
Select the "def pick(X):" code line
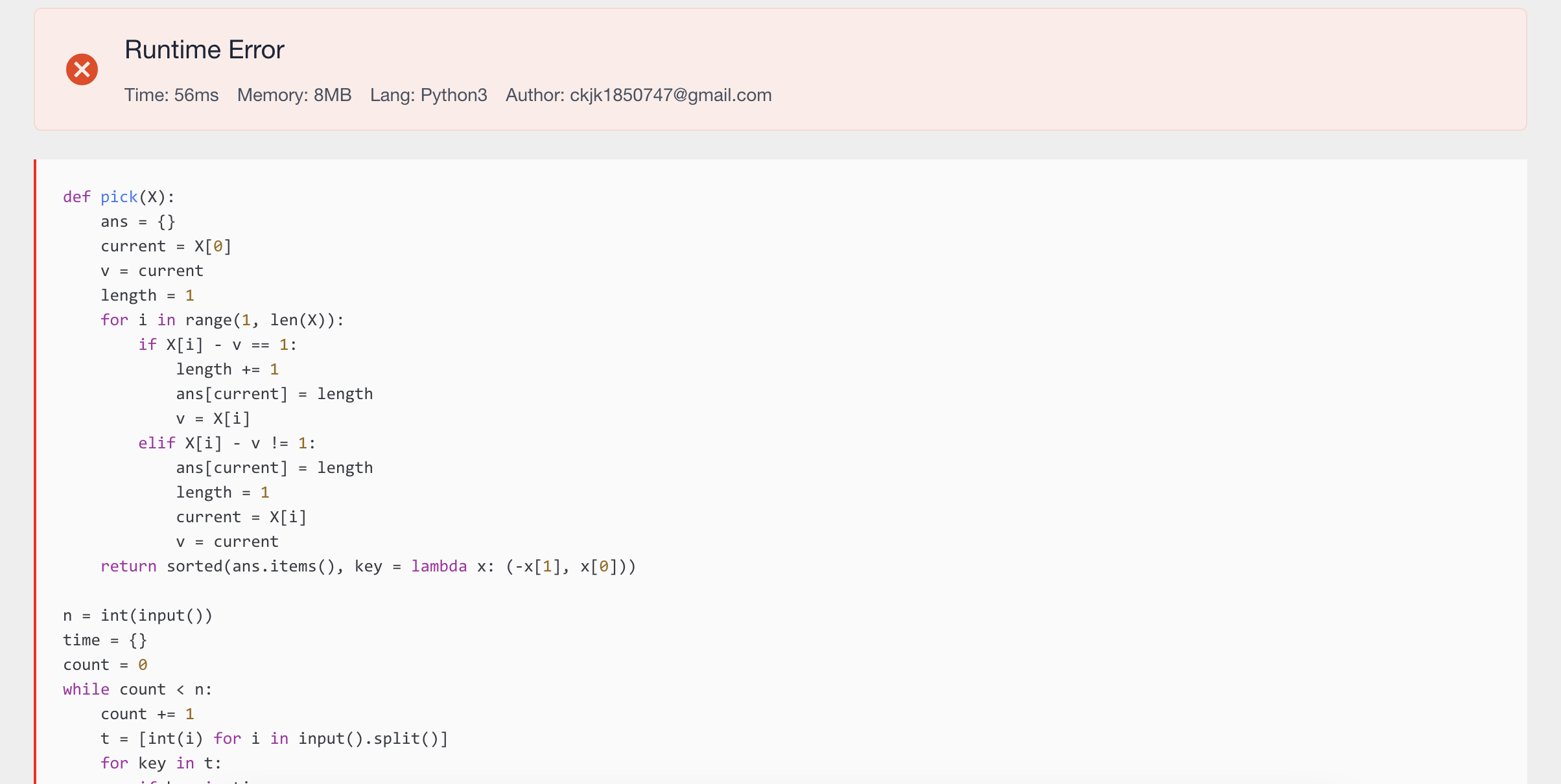click(119, 196)
